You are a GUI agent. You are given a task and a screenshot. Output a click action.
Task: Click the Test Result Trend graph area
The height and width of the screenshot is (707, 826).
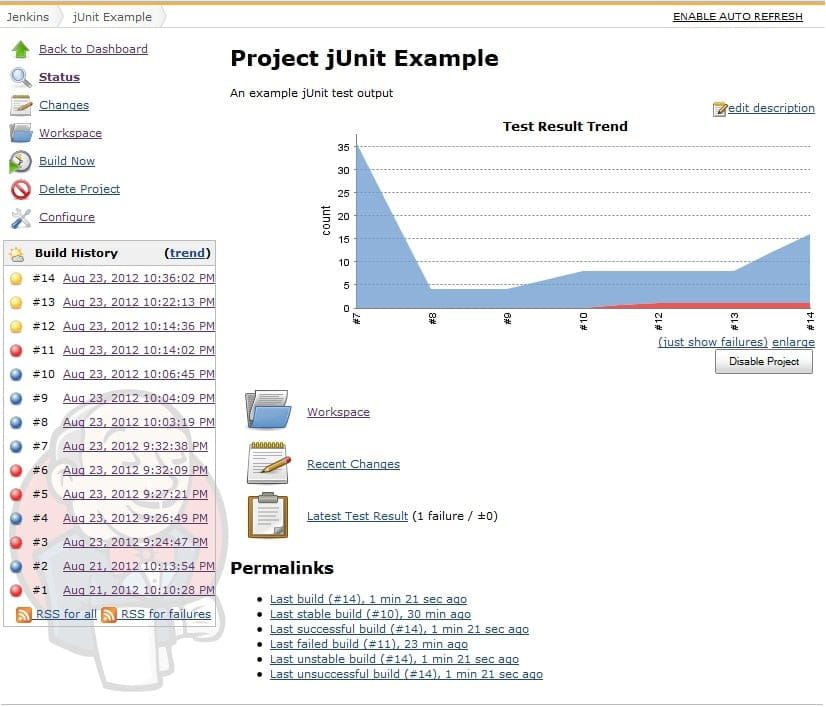point(582,225)
